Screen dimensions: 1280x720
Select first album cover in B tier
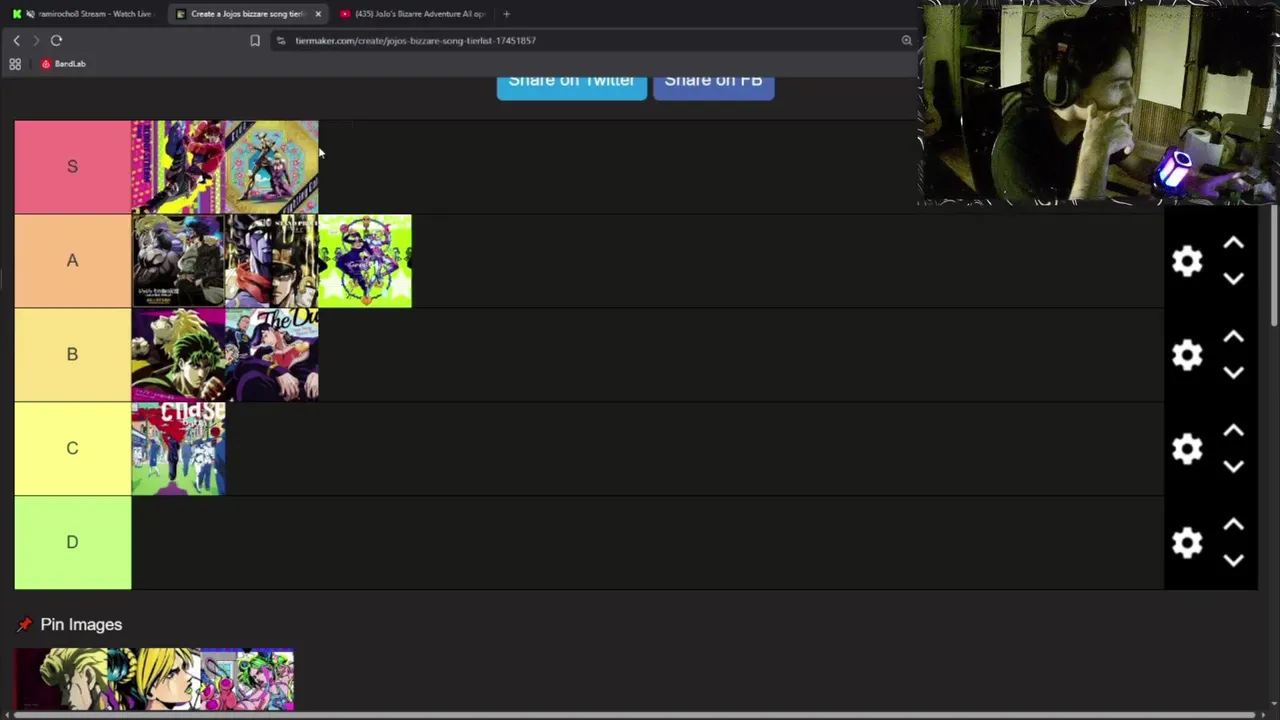coord(178,355)
